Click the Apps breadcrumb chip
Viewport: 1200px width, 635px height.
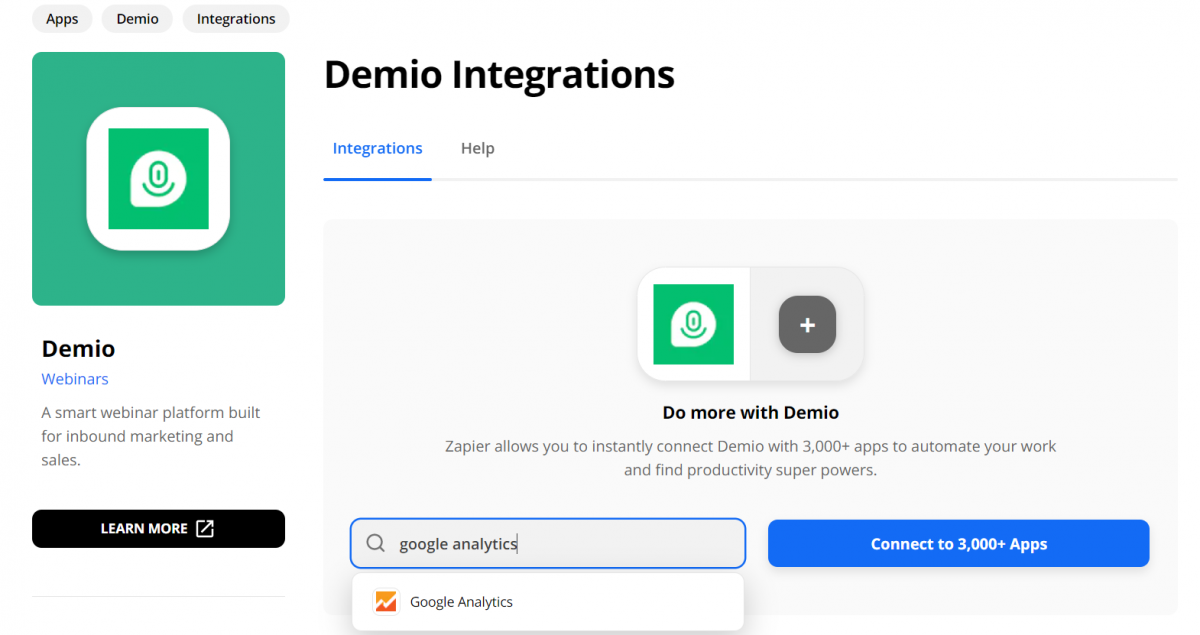[x=62, y=19]
